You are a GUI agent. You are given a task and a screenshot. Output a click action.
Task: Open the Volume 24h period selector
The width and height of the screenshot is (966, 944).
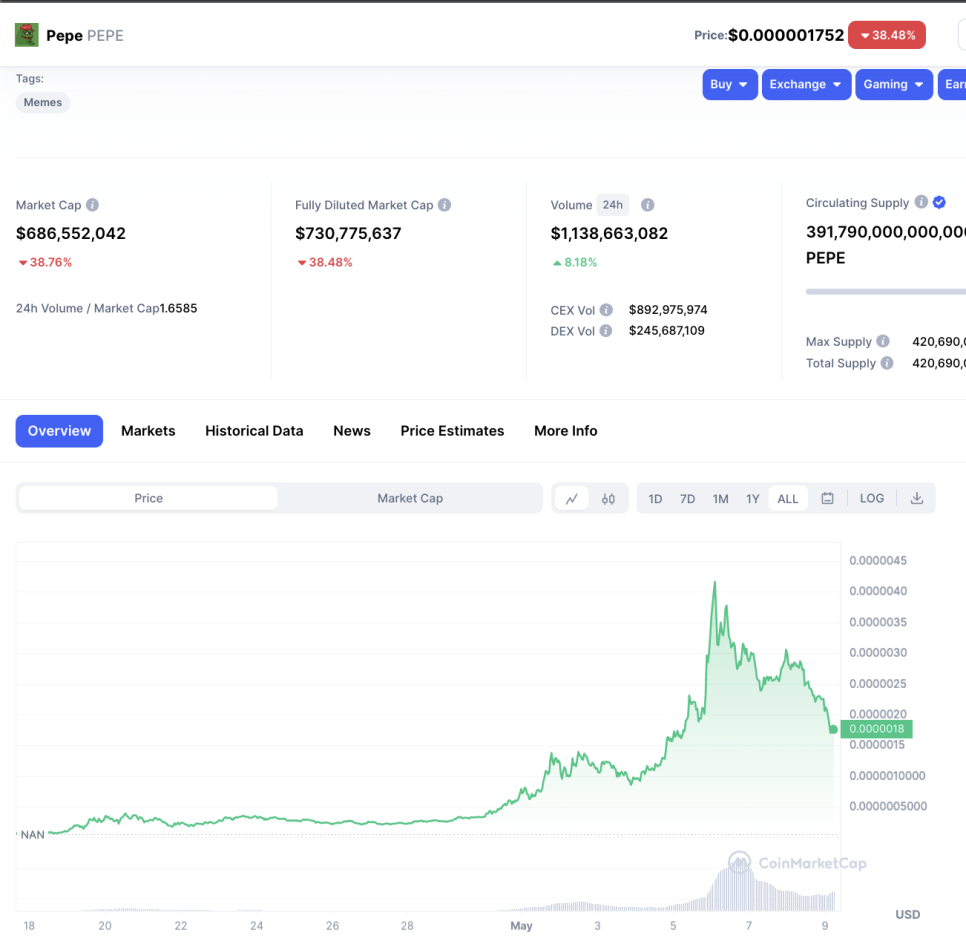tap(612, 205)
